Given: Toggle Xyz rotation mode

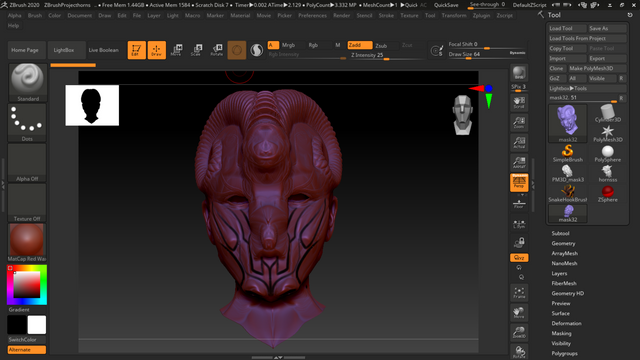Looking at the screenshot, I should [x=519, y=258].
